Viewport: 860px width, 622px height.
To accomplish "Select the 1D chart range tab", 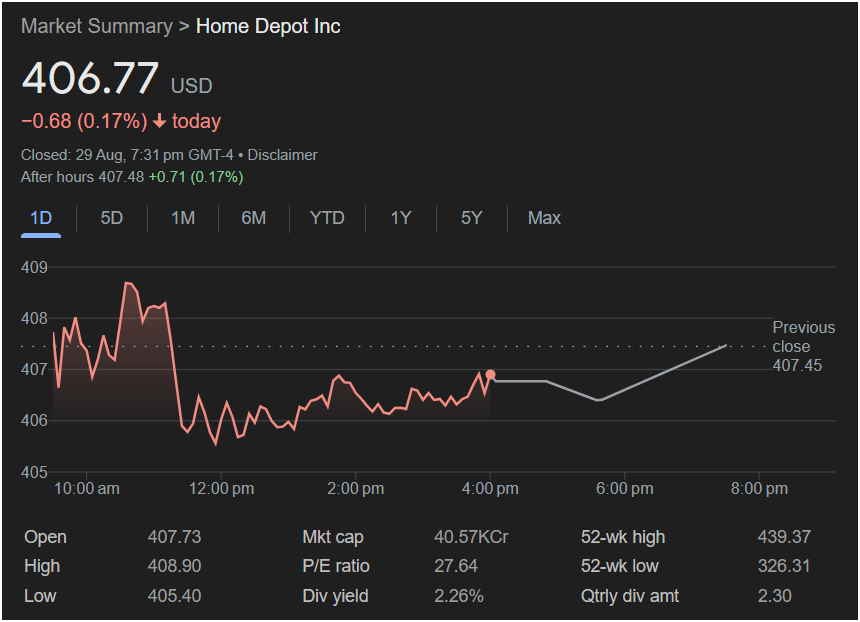I will pyautogui.click(x=41, y=218).
